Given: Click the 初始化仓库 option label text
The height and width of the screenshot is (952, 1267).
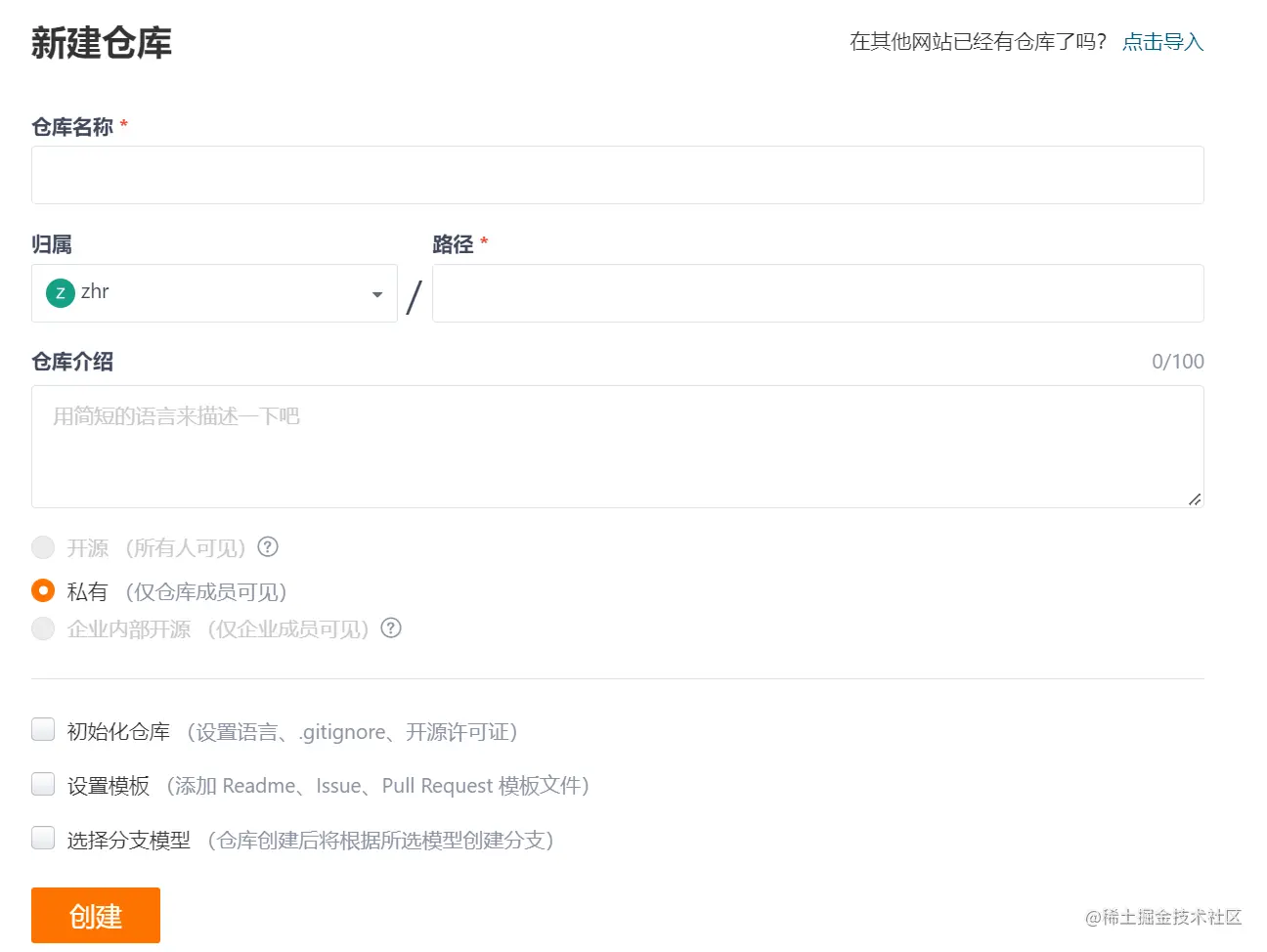Looking at the screenshot, I should 118,732.
